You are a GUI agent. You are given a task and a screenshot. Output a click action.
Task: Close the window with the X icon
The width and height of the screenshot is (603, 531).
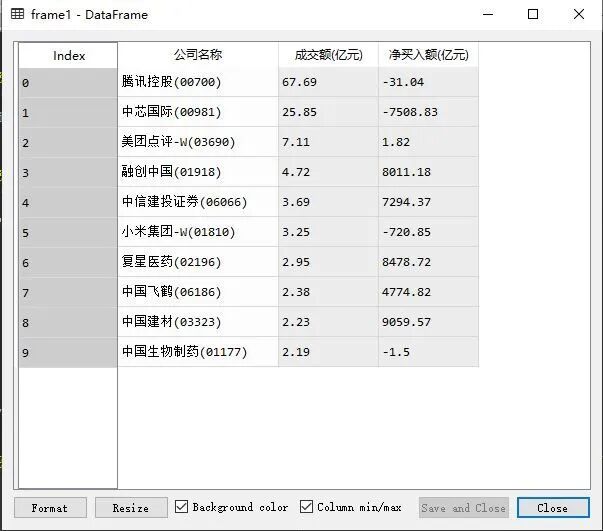[x=579, y=14]
